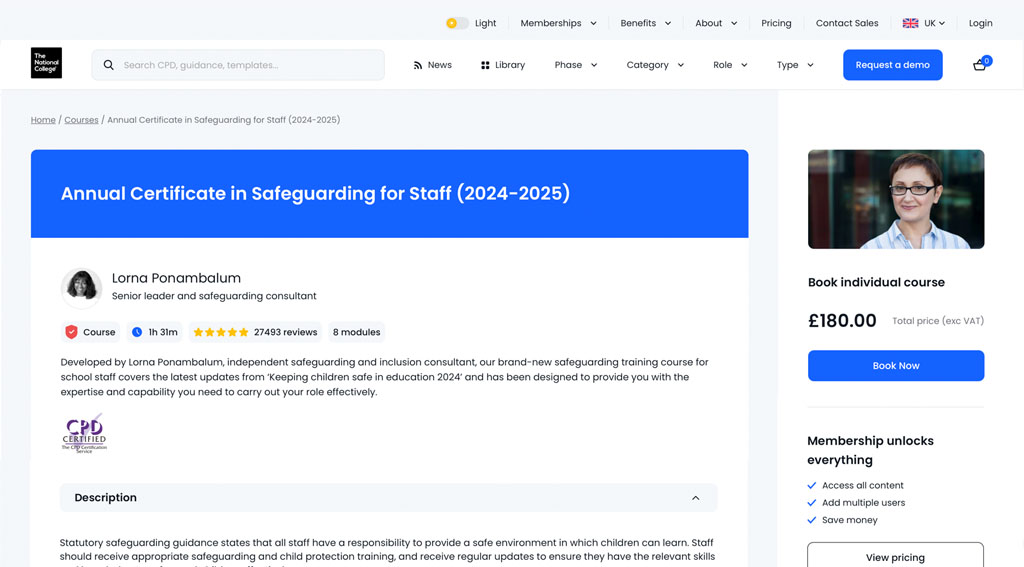The height and width of the screenshot is (567, 1024).
Task: Click the course title banner heading
Action: (x=315, y=193)
